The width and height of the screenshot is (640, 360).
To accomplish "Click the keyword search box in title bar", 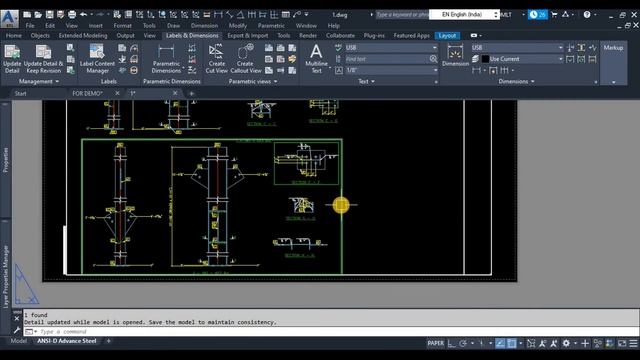I will 402,15.
